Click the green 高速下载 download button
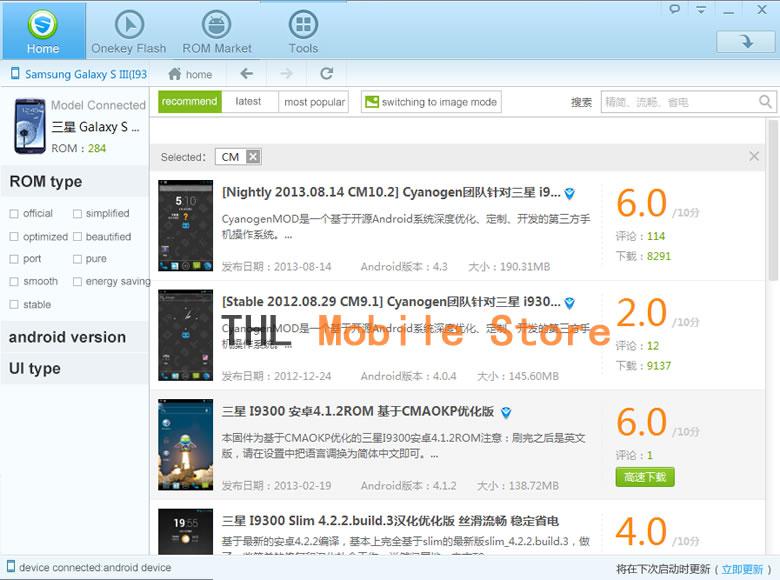 (x=645, y=477)
